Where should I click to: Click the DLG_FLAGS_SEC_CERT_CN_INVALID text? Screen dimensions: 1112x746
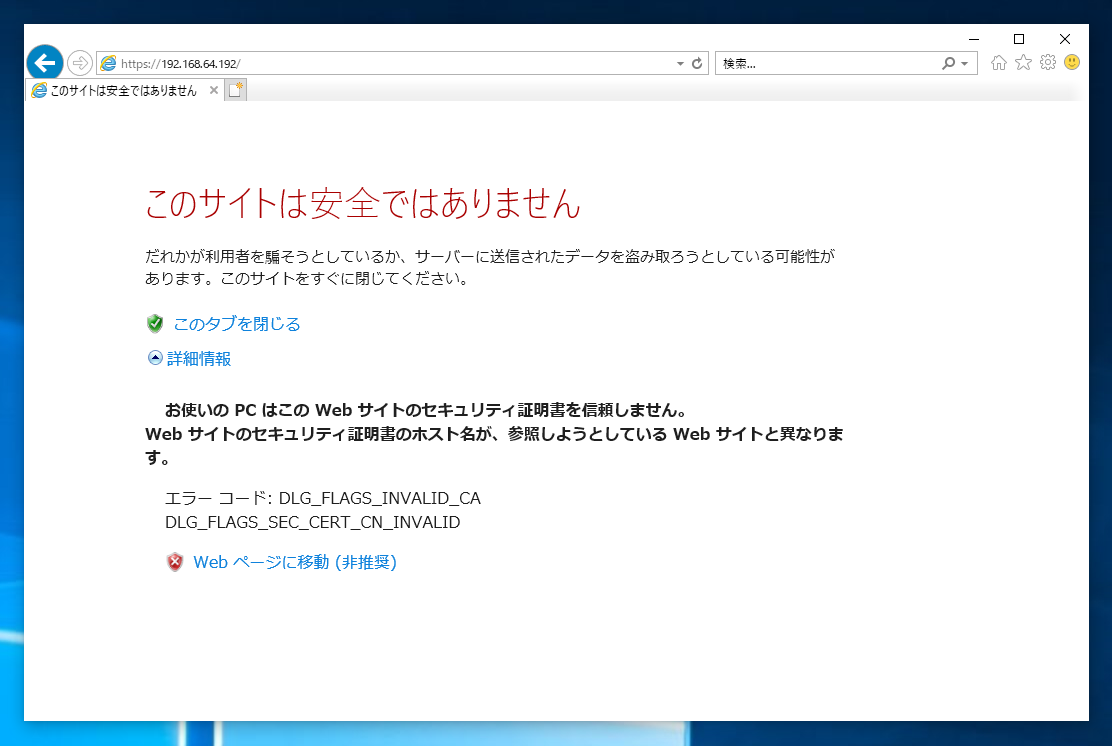[313, 522]
